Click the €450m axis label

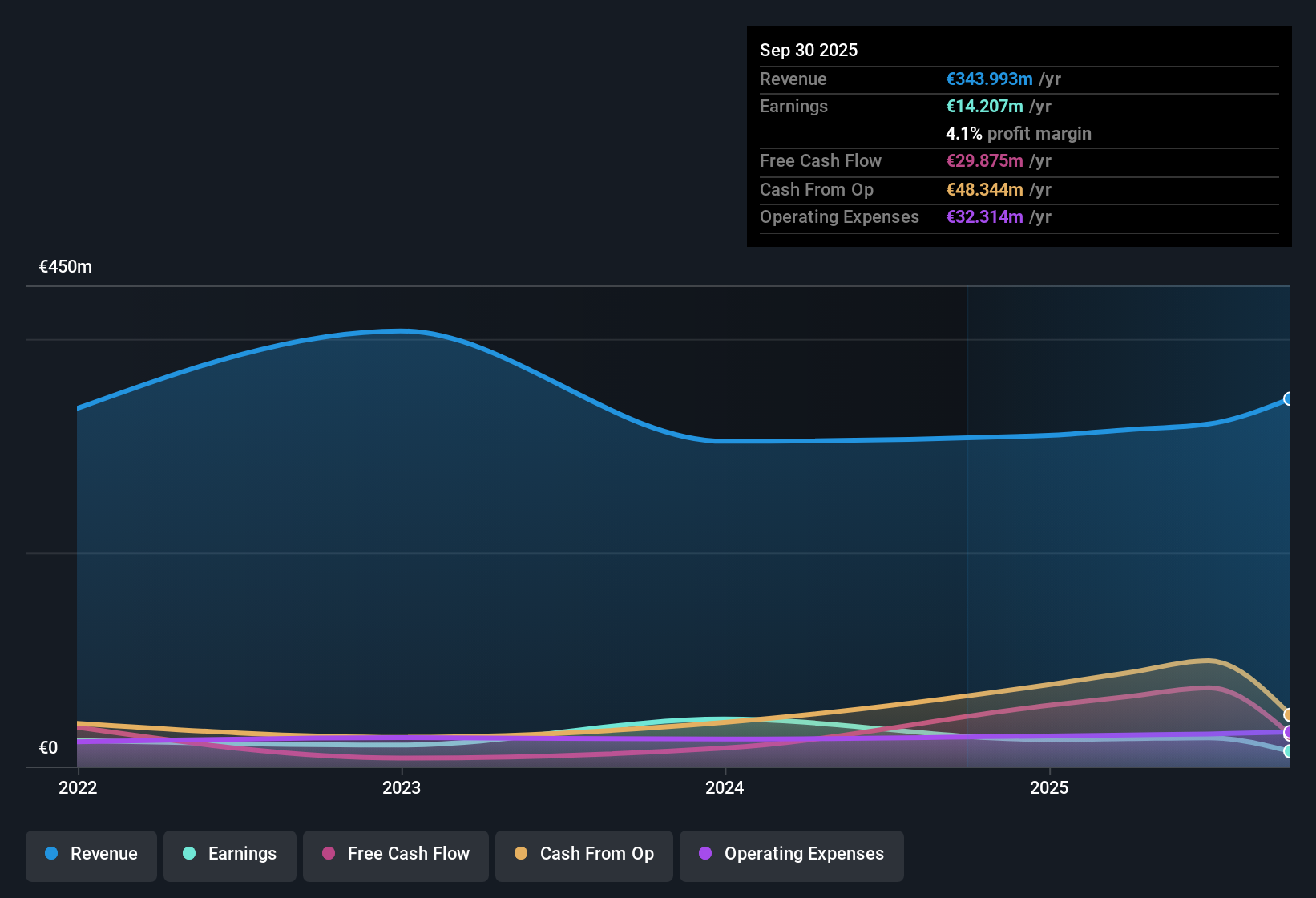65,266
